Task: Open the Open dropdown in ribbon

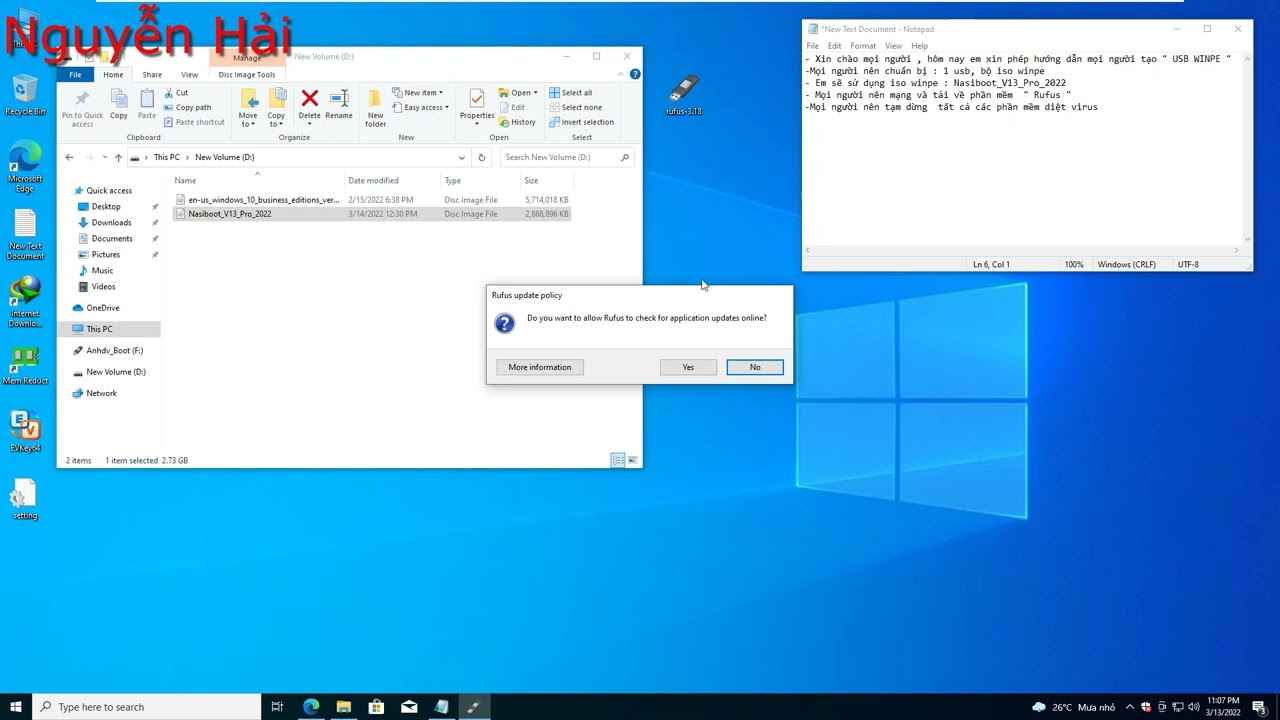Action: pyautogui.click(x=518, y=93)
